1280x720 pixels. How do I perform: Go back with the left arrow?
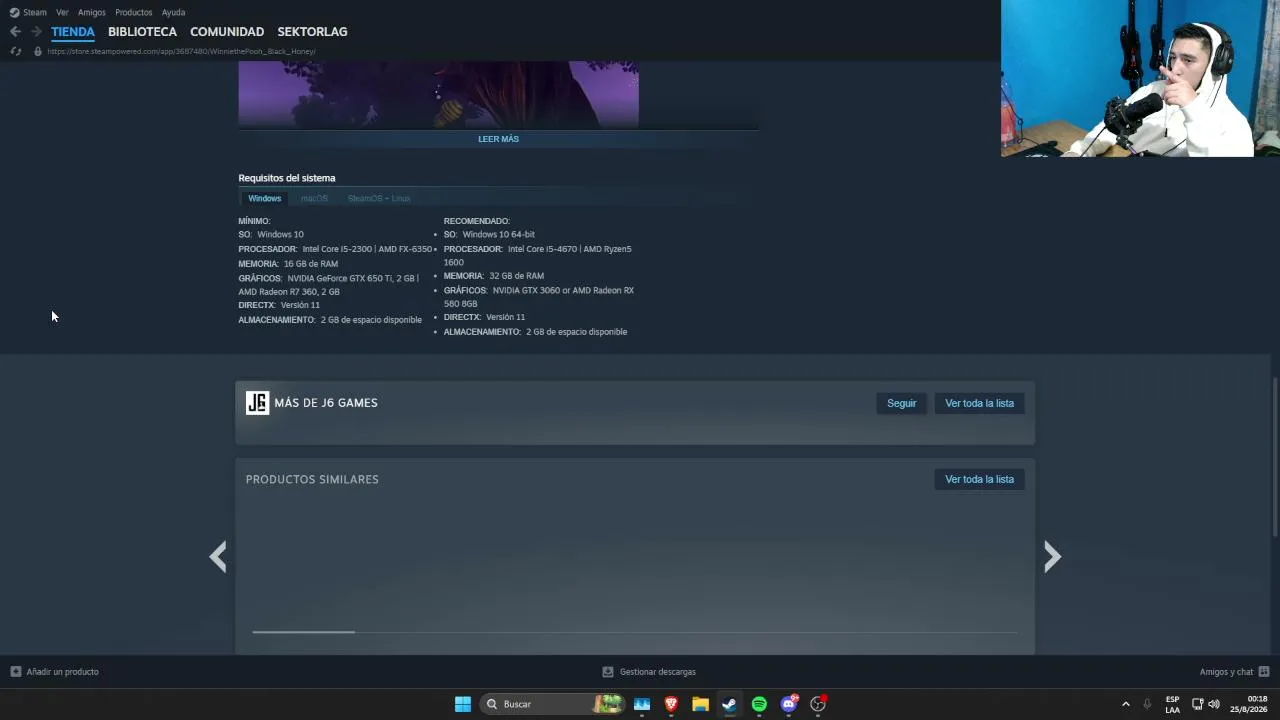[15, 32]
